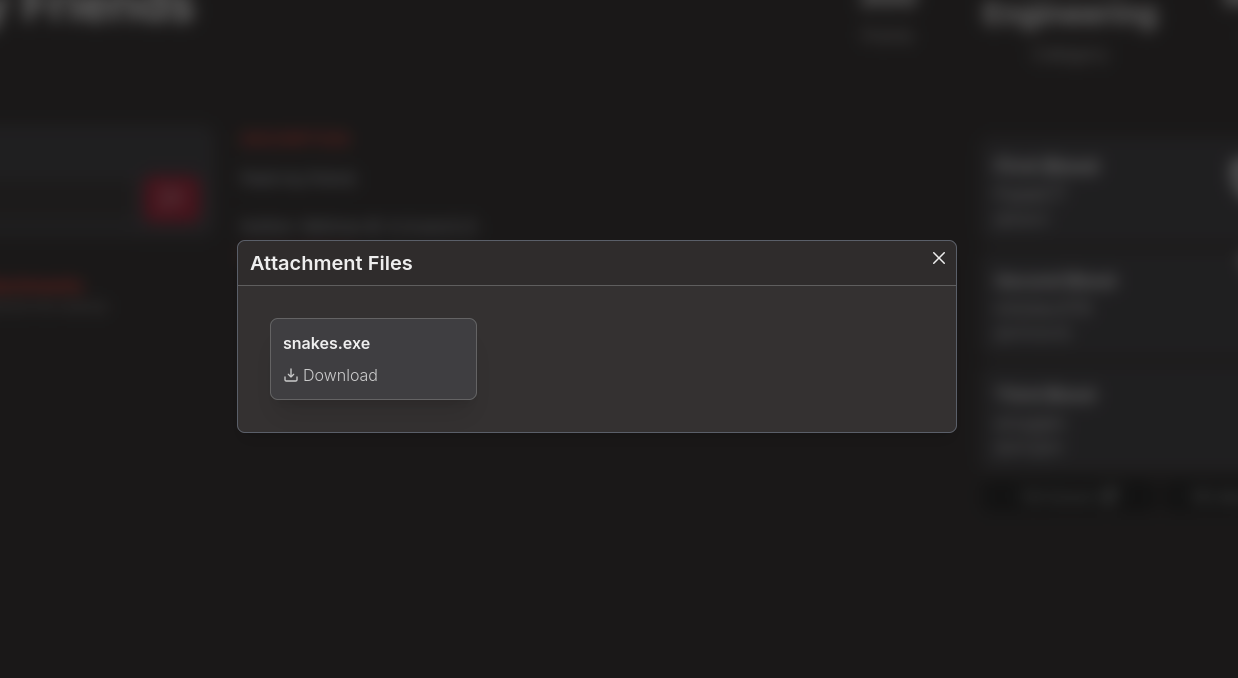Click the snakes.exe attachment card
The height and width of the screenshot is (678, 1238).
pyautogui.click(x=420, y=358)
